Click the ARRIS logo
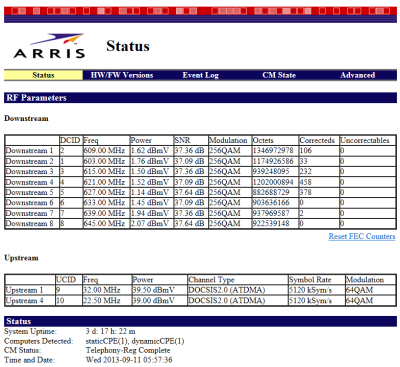 point(49,46)
